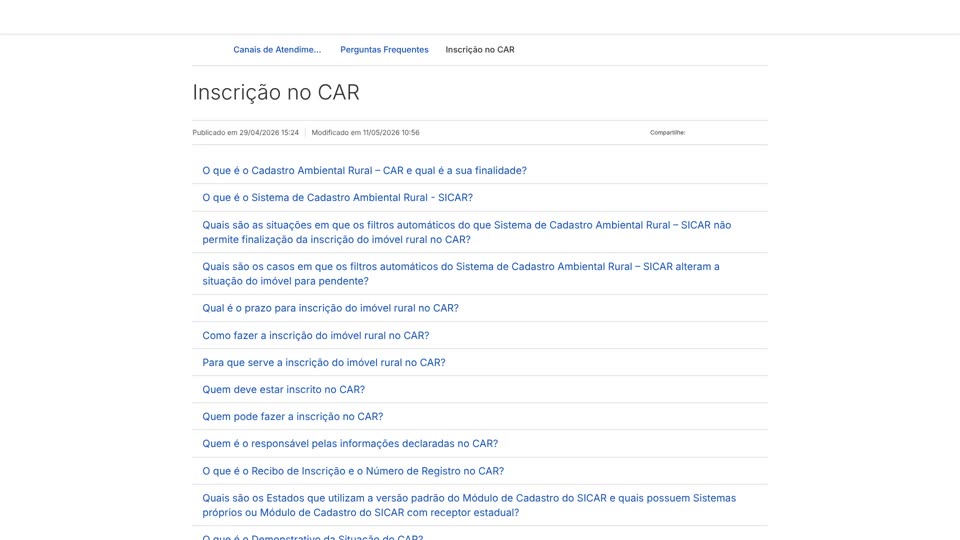Expand question on Estados using standard Módulo de Cadastro
The width and height of the screenshot is (960, 540).
click(469, 505)
